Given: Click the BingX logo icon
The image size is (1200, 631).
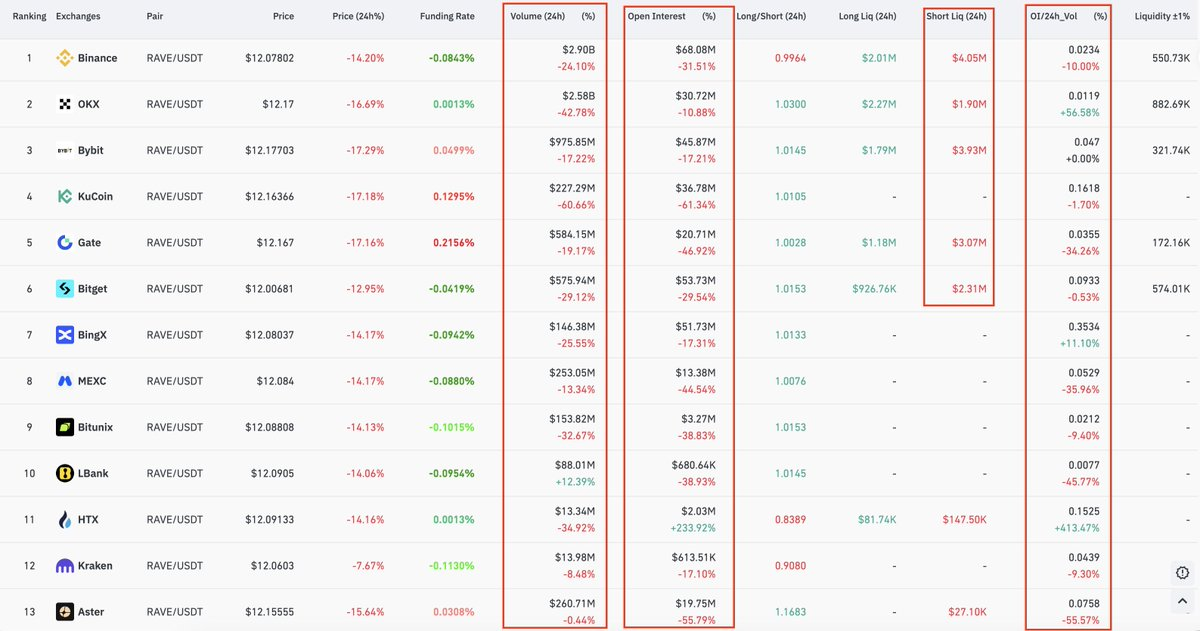Looking at the screenshot, I should (65, 335).
